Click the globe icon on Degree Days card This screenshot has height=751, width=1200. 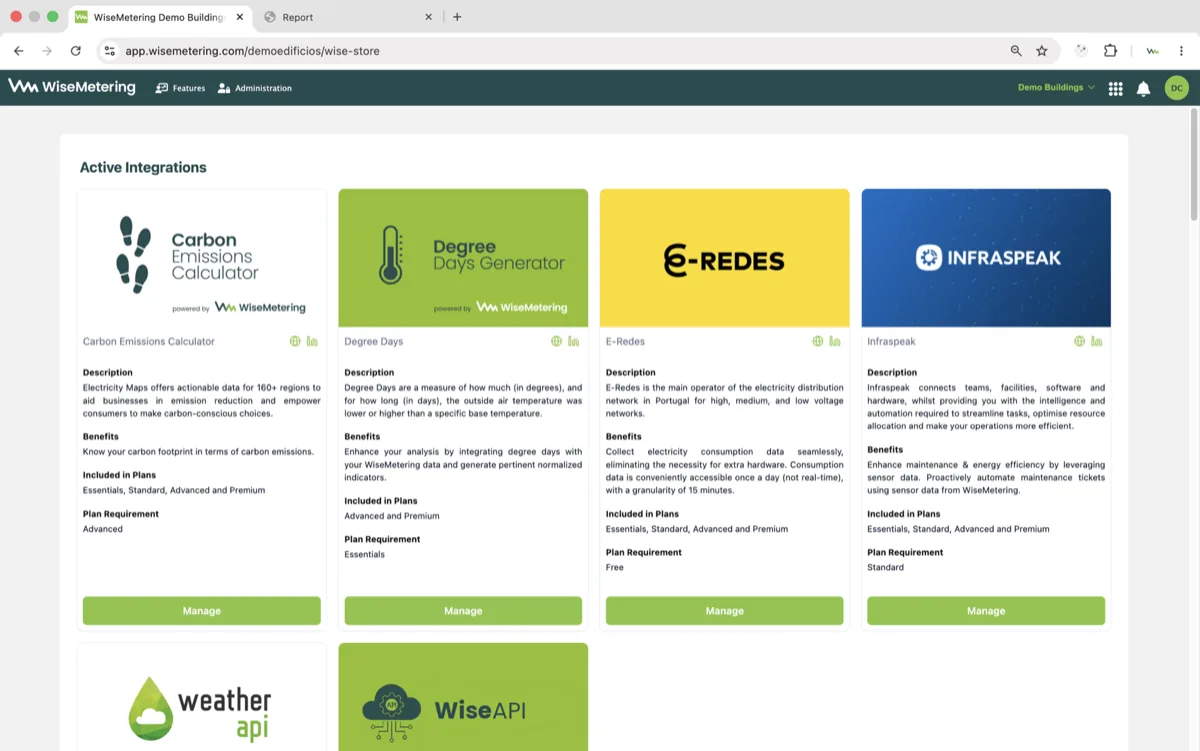(556, 341)
